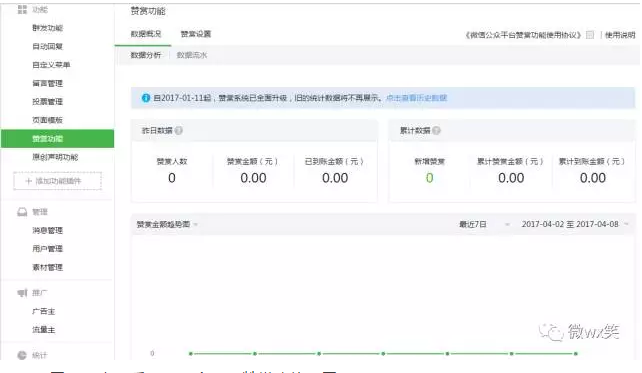The width and height of the screenshot is (642, 373).
Task: Open 点击查看历史数据 link
Action: click(416, 98)
